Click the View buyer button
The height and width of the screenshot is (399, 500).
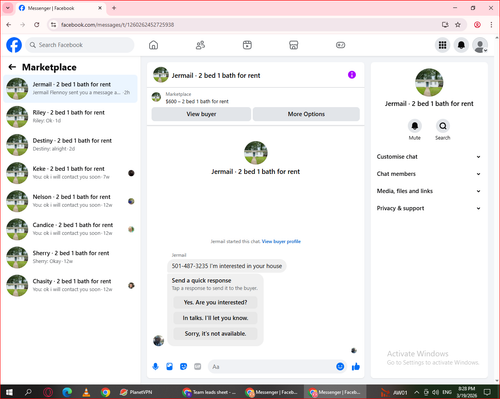201,114
